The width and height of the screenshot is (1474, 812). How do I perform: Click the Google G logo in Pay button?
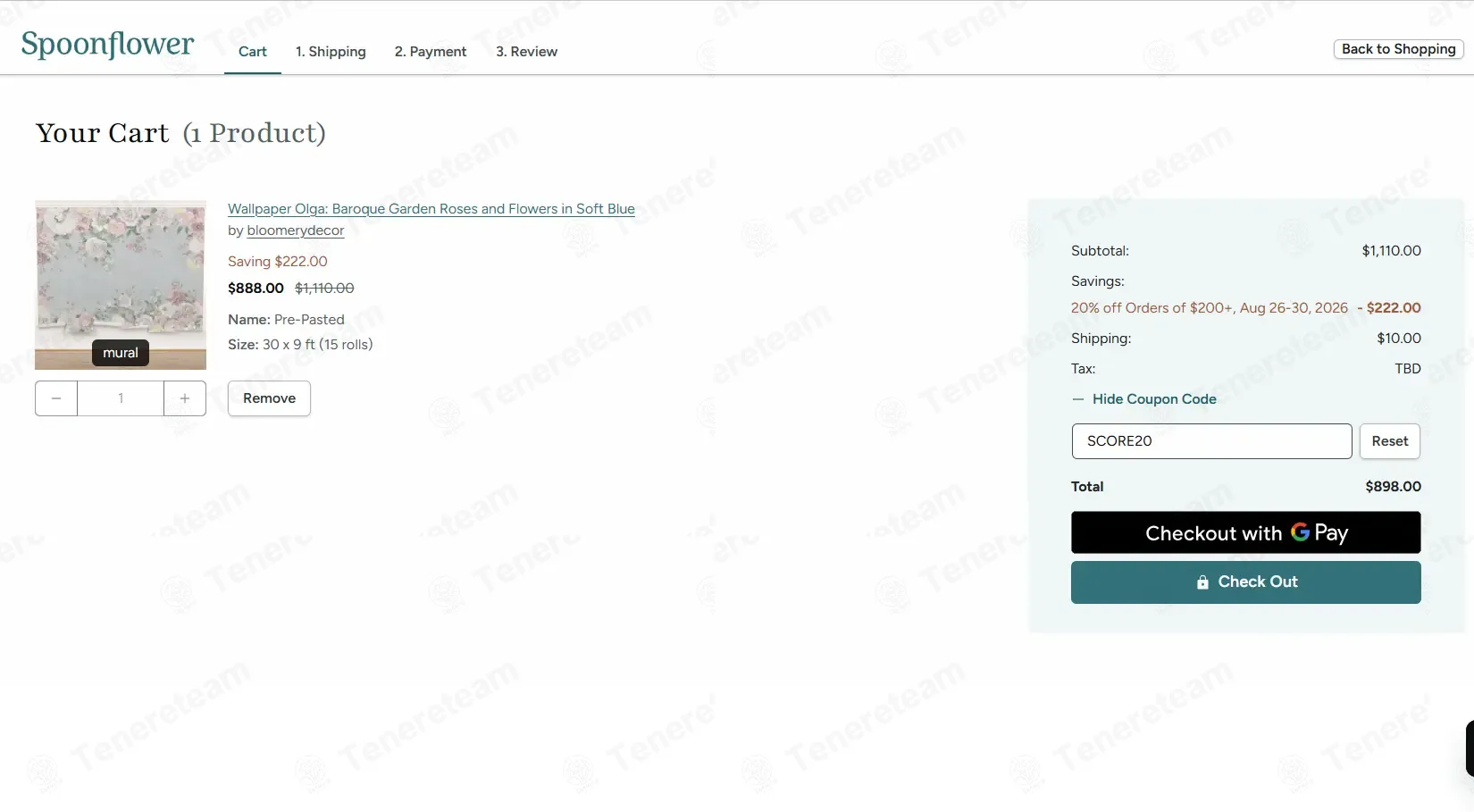[x=1300, y=532]
